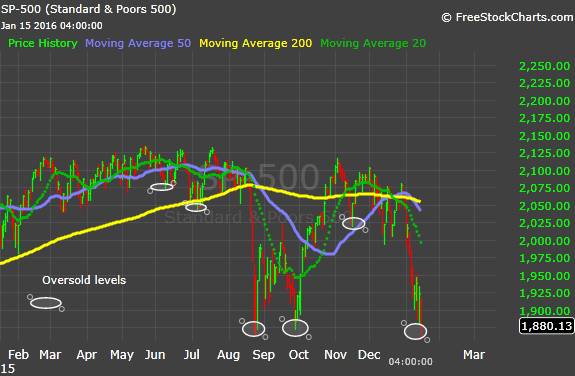Click the 2,125.00 price axis value
Viewport: 575px width, 376px height.
click(545, 153)
